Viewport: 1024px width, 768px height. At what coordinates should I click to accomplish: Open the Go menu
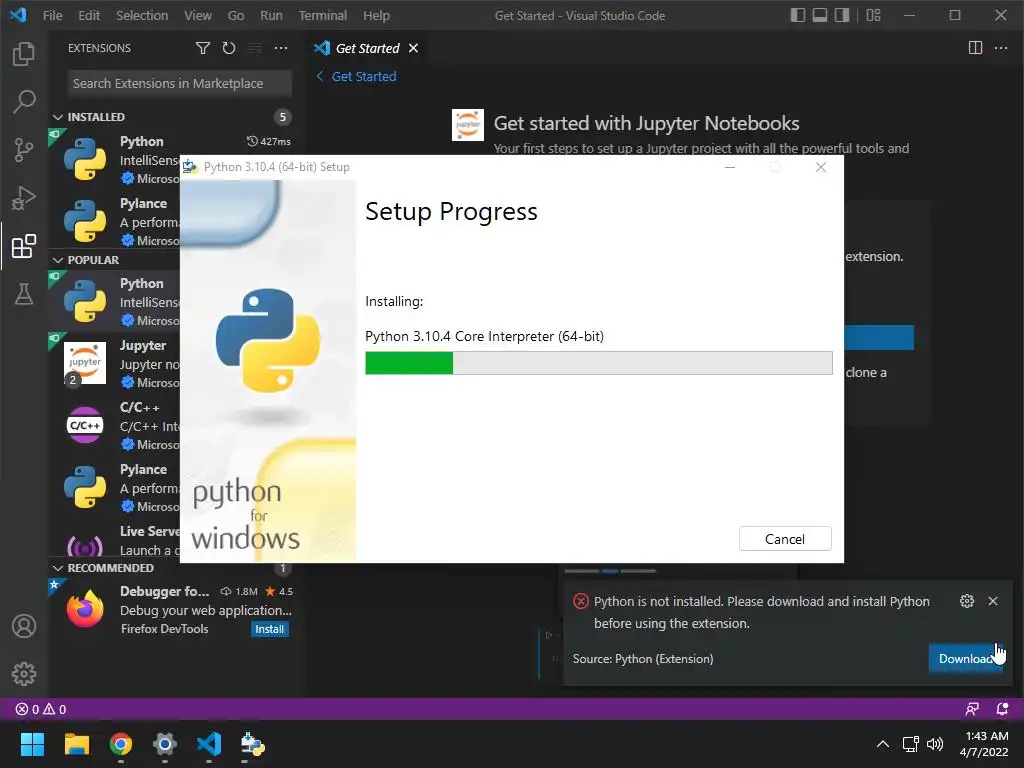tap(236, 15)
